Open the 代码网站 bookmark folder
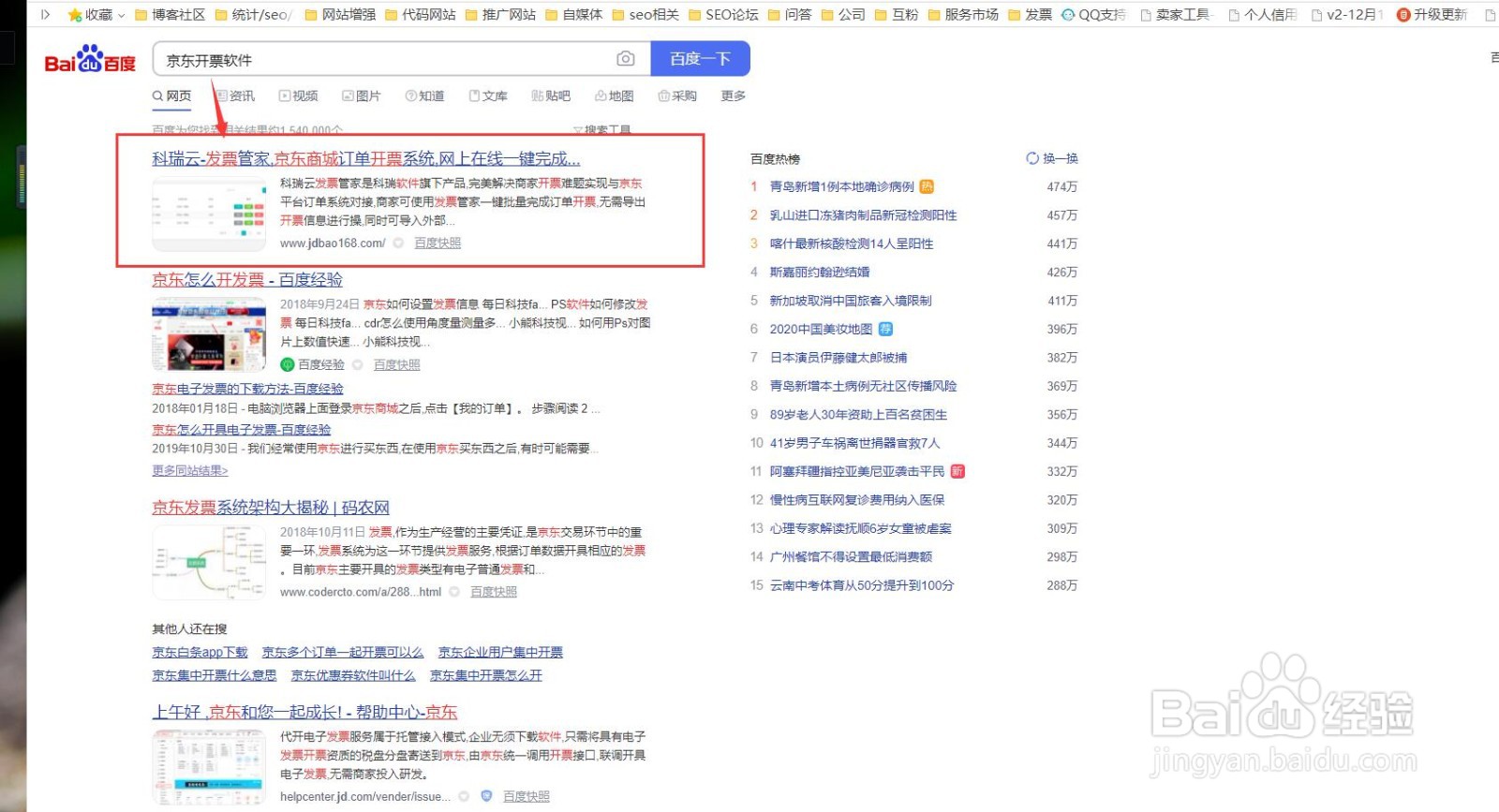This screenshot has height=812, width=1499. [x=420, y=15]
